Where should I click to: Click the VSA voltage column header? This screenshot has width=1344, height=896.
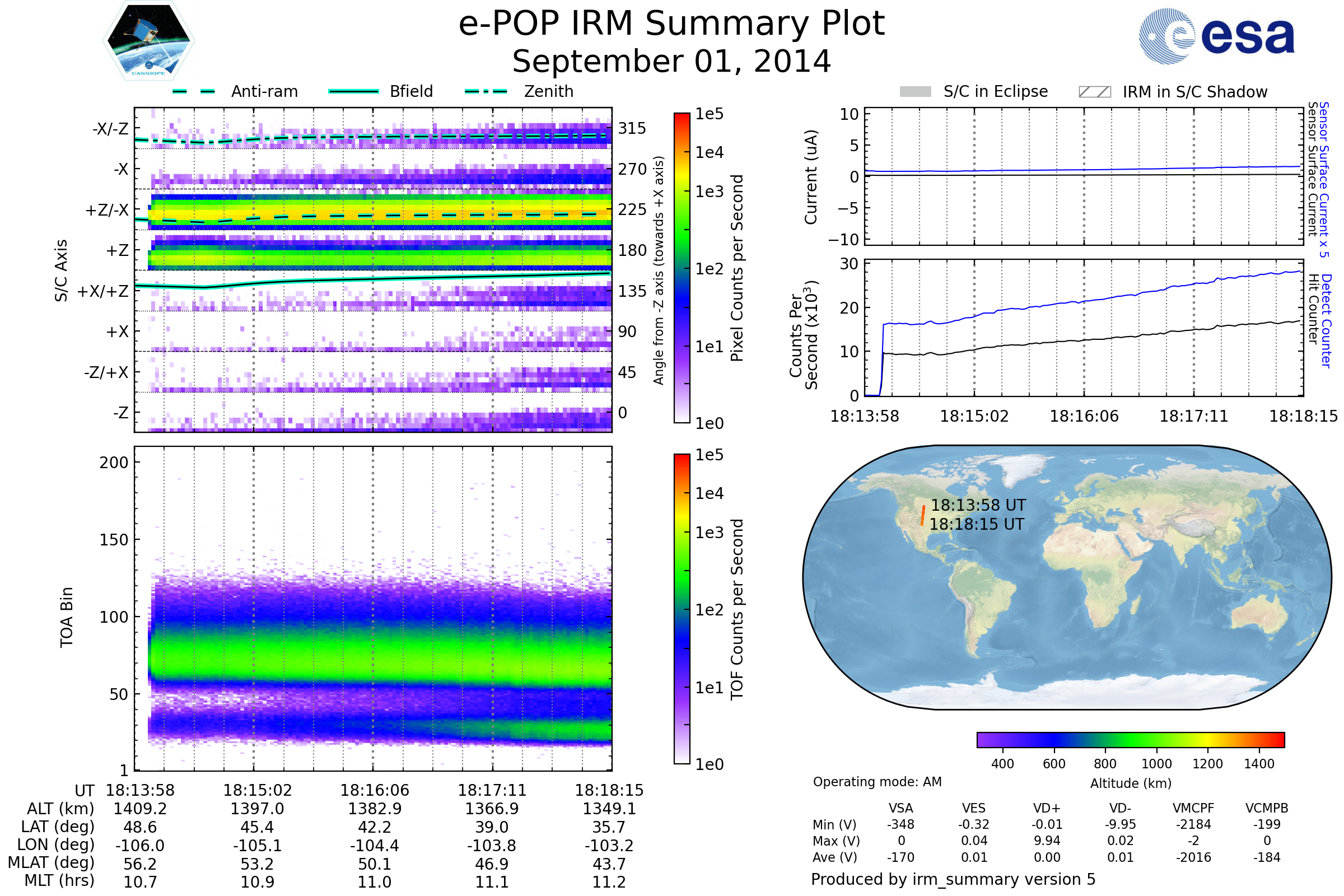900,808
